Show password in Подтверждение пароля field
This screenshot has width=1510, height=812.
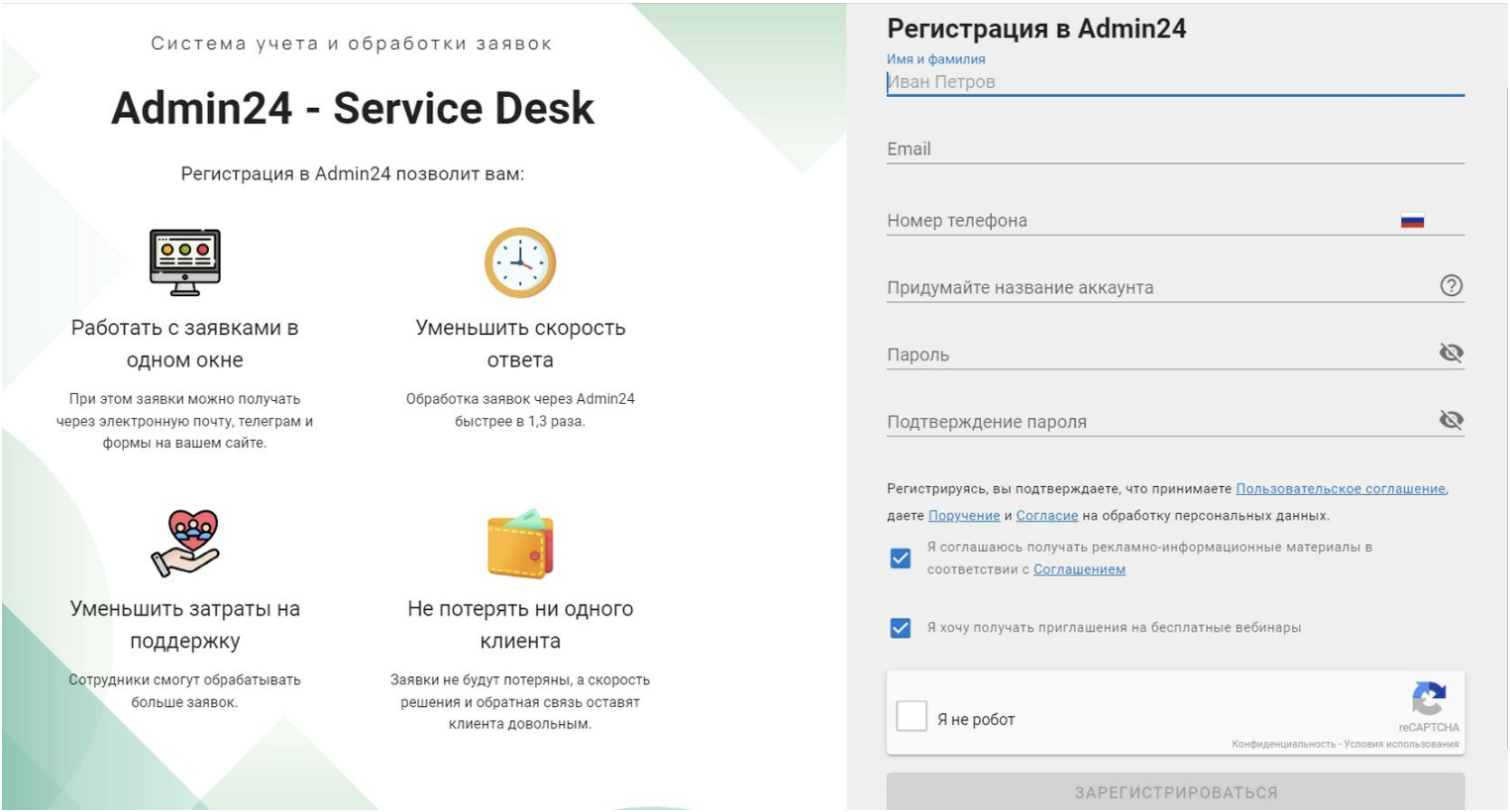[1452, 420]
